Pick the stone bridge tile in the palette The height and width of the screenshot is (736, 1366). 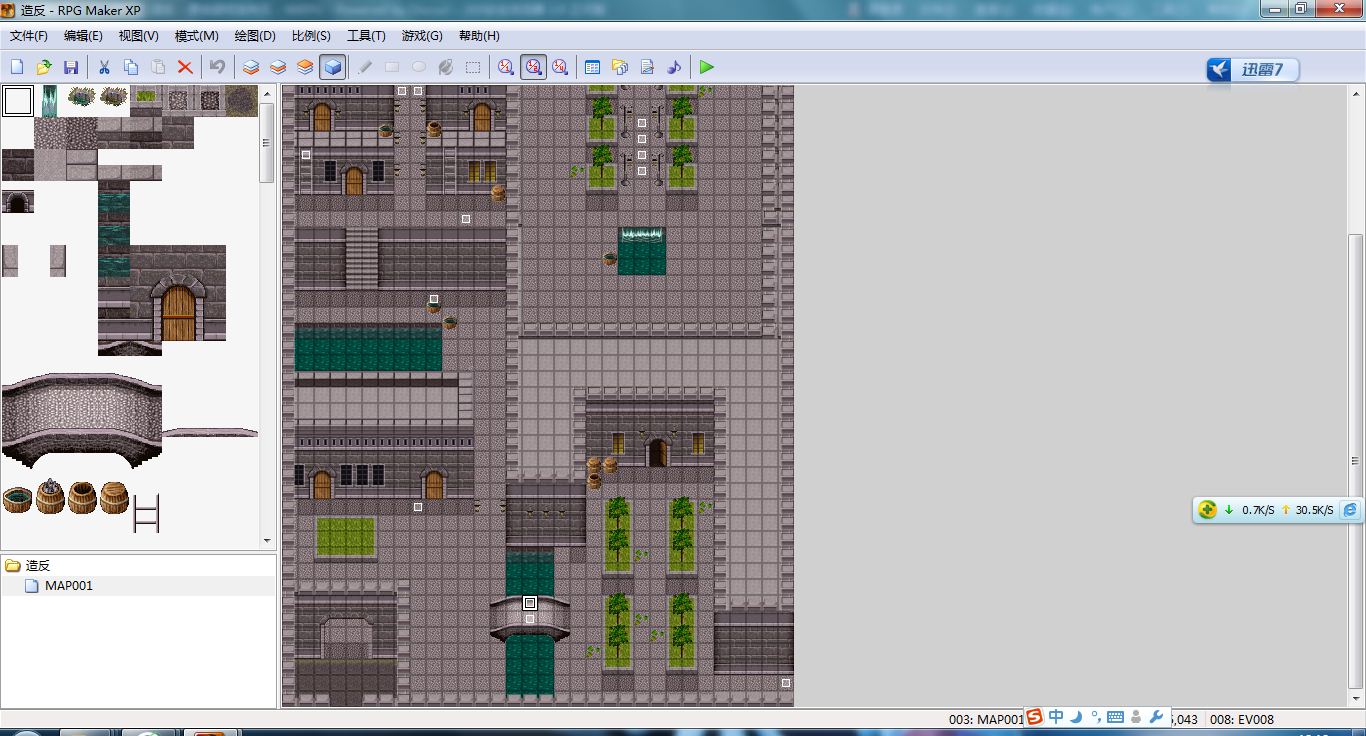82,421
